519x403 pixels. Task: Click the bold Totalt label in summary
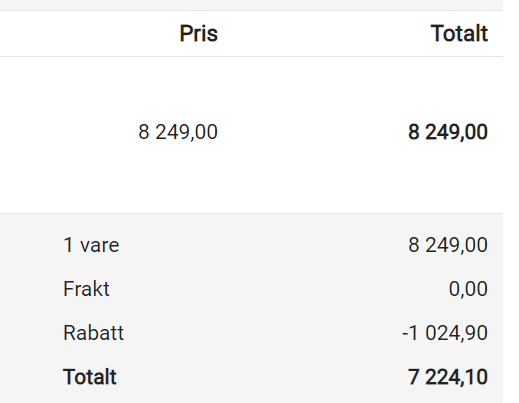click(90, 377)
